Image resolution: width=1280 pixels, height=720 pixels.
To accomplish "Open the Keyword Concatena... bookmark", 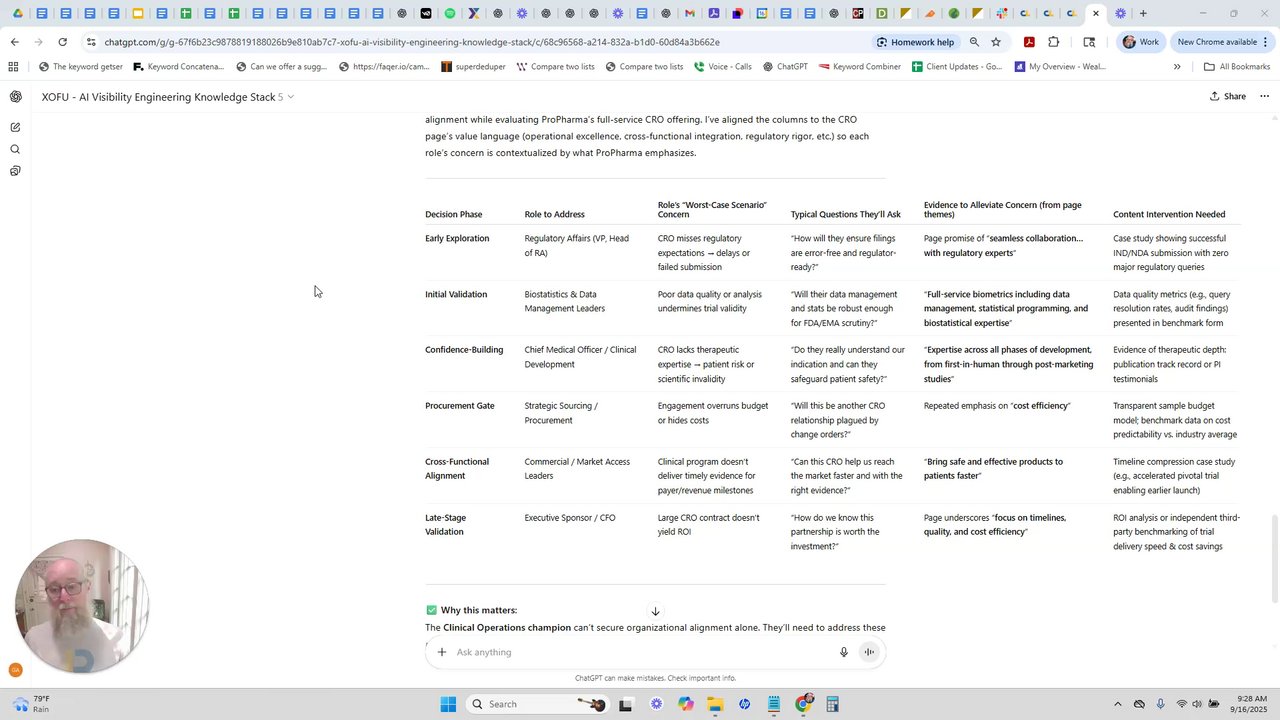I will click(x=178, y=67).
